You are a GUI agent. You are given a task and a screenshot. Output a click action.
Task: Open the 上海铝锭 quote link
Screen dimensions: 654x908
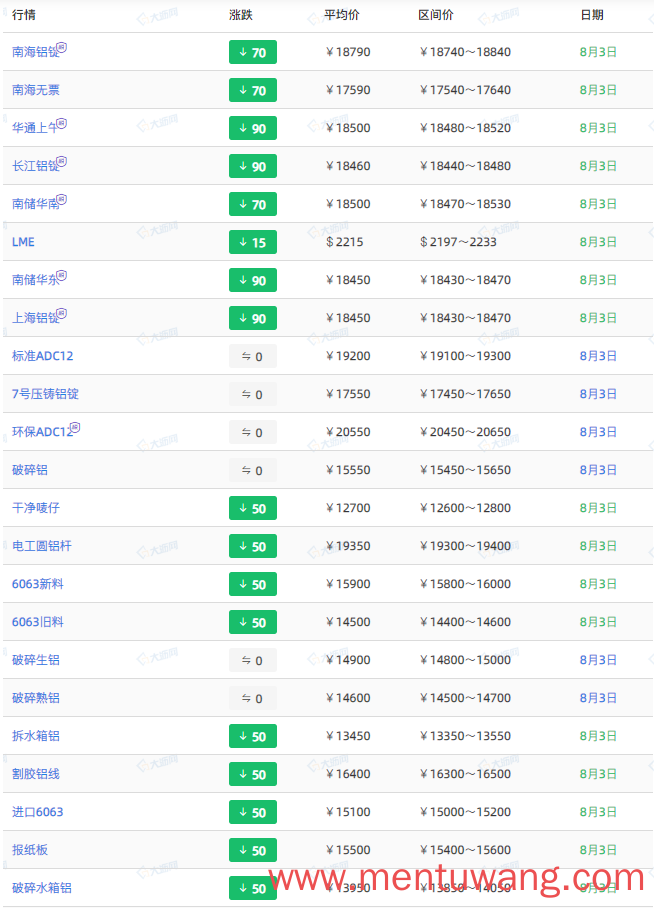tap(35, 318)
